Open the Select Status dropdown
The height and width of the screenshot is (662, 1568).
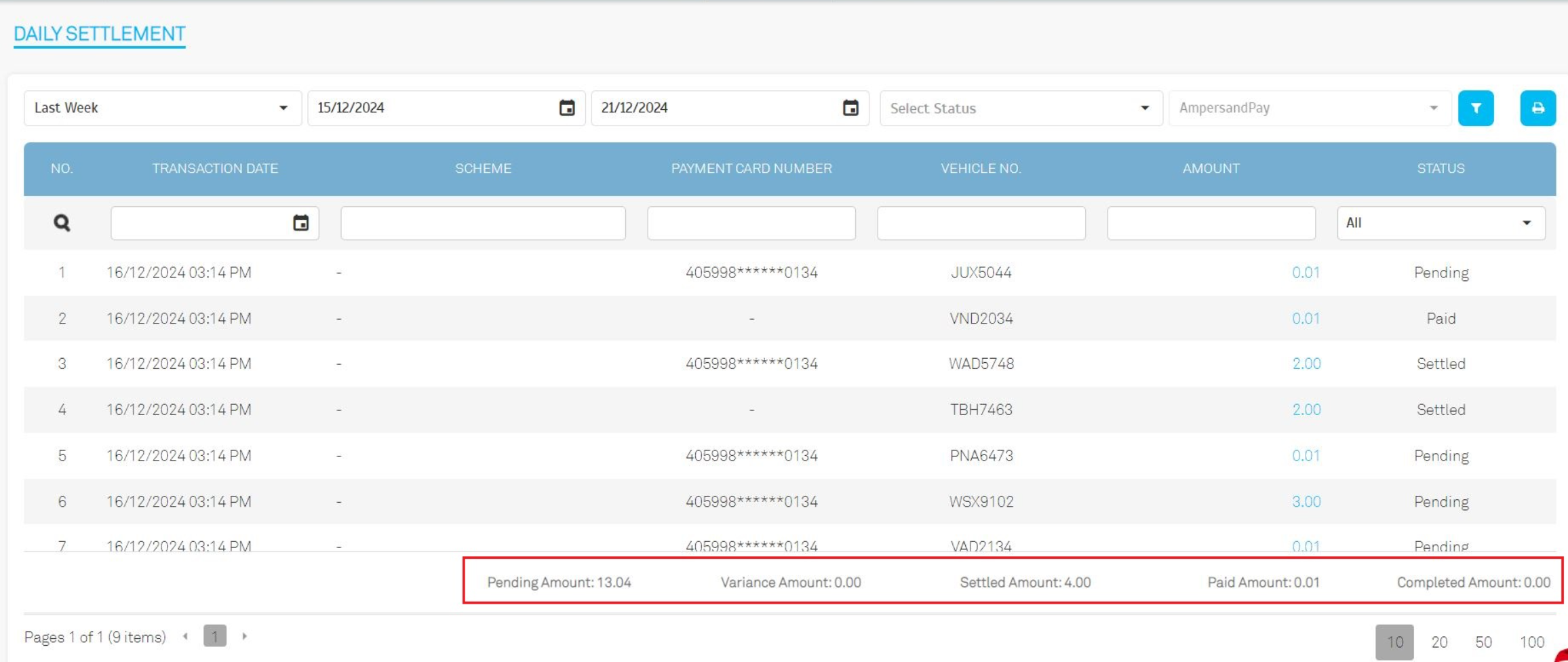[1020, 109]
